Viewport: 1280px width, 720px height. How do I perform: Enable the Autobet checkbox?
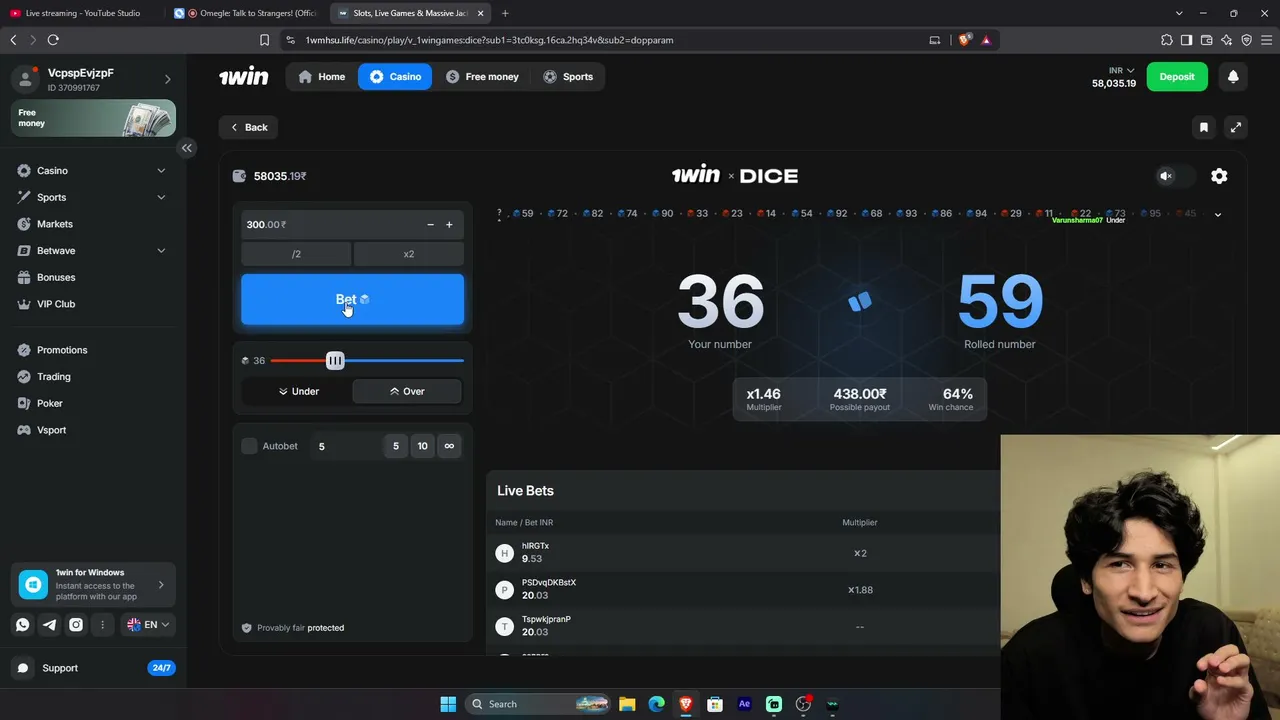pos(249,446)
